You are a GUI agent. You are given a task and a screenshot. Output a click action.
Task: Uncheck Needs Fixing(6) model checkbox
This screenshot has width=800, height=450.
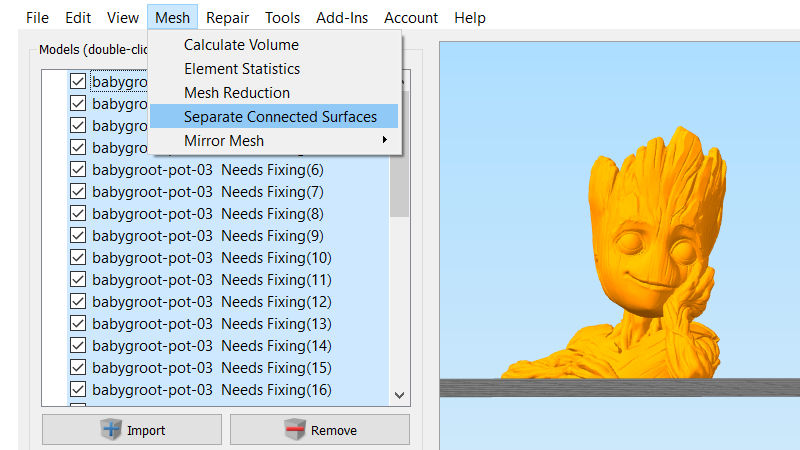(x=78, y=169)
